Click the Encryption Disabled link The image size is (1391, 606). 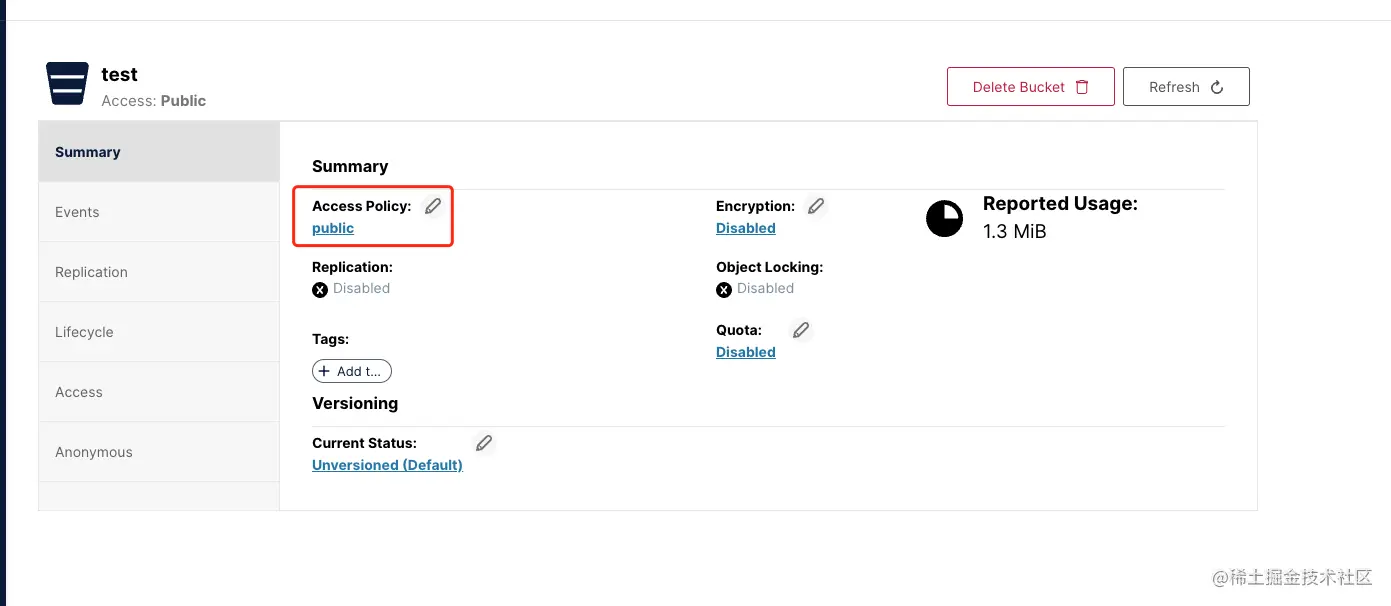[x=746, y=229]
